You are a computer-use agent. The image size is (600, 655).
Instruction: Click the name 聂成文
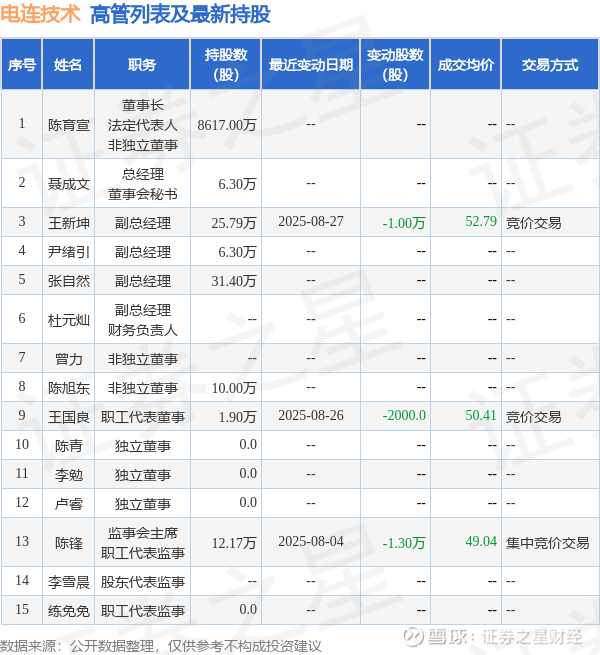coord(69,183)
